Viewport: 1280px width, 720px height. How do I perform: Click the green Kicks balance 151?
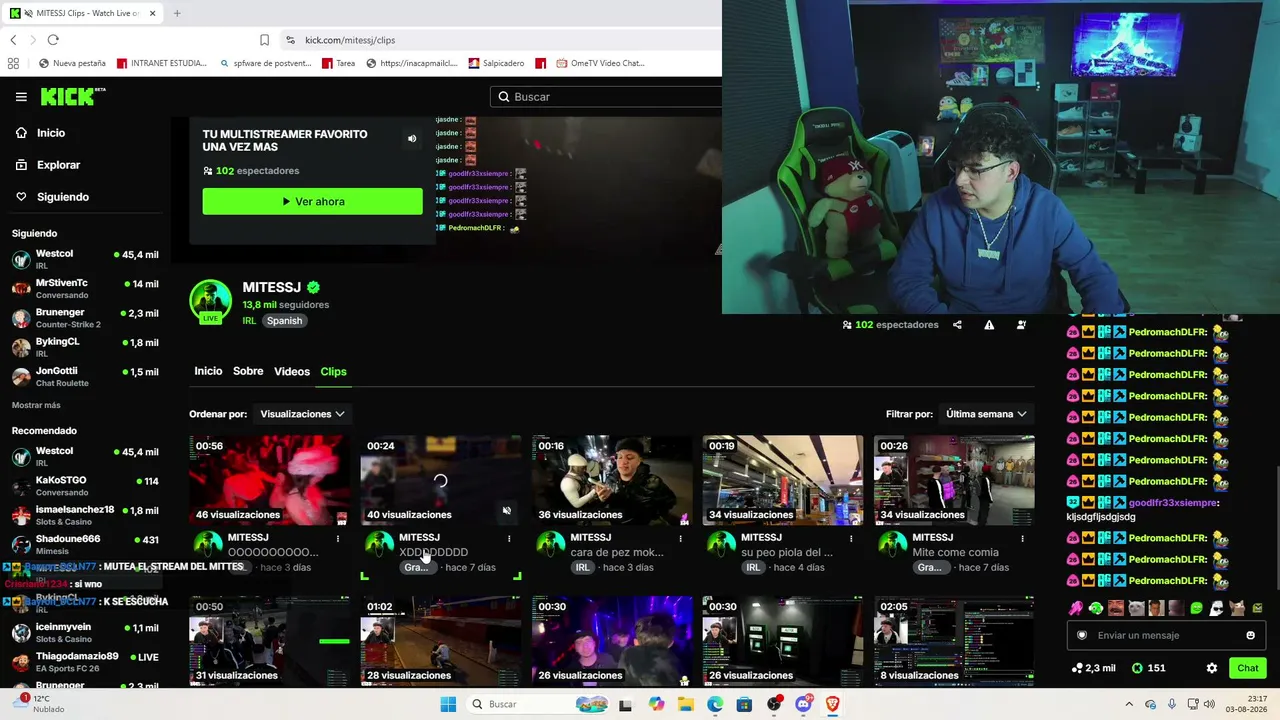click(x=1148, y=668)
